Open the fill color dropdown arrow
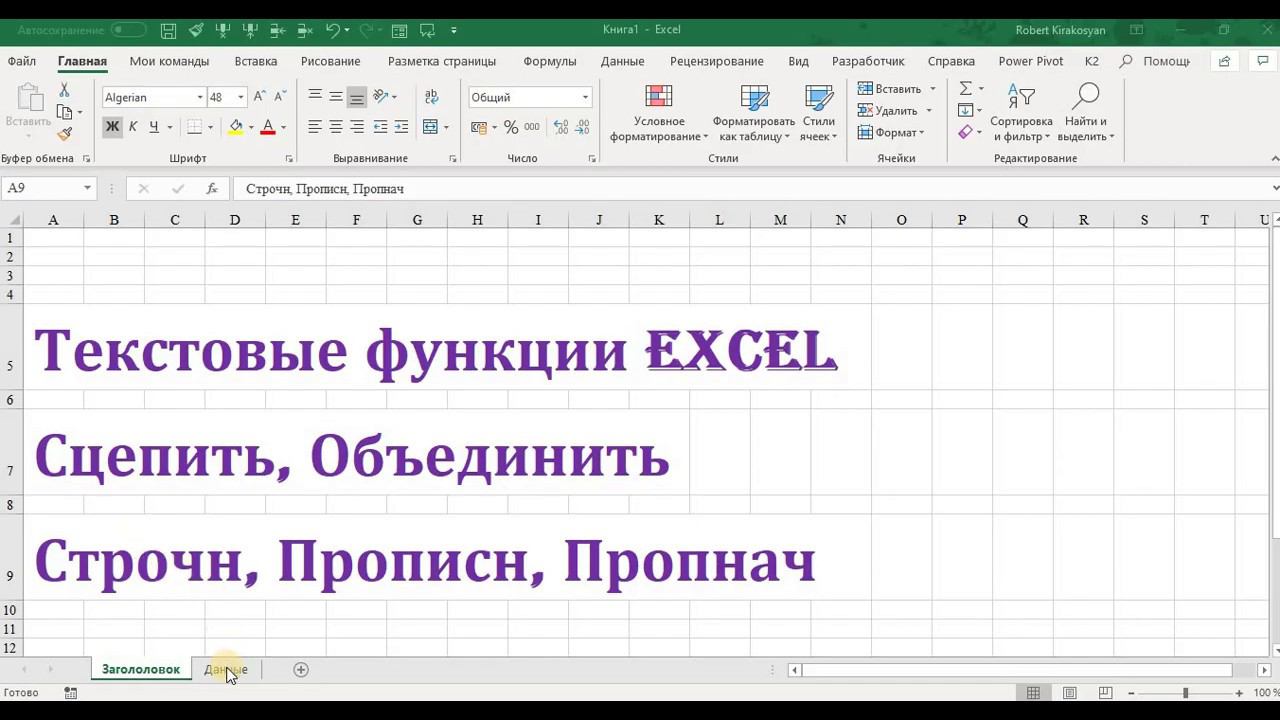The image size is (1280, 720). (251, 127)
